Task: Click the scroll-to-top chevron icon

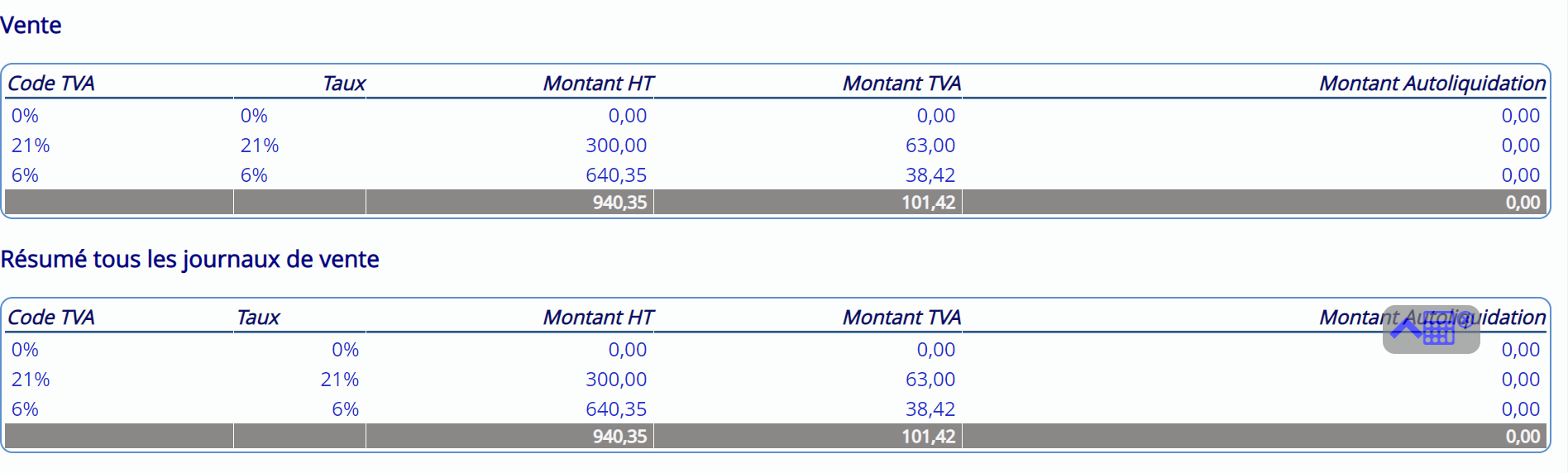Action: (x=1405, y=329)
